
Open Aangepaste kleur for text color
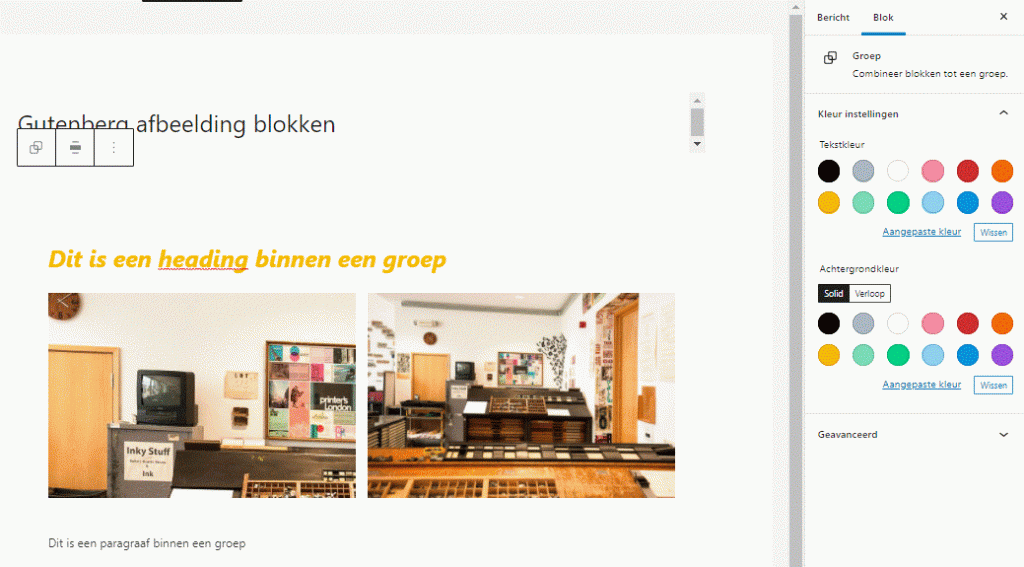tap(921, 232)
